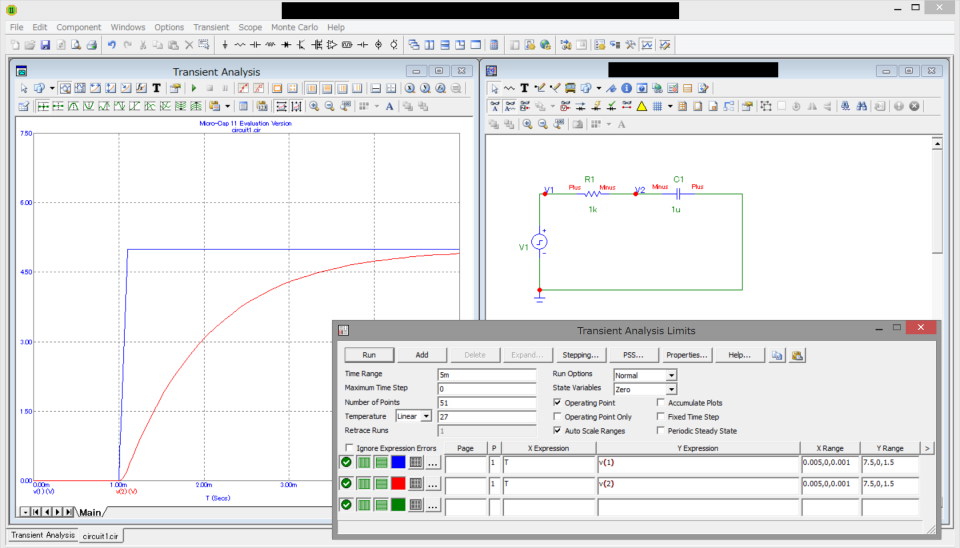This screenshot has height=548, width=960.
Task: Open the Temperature Linear dropdown
Action: point(426,416)
